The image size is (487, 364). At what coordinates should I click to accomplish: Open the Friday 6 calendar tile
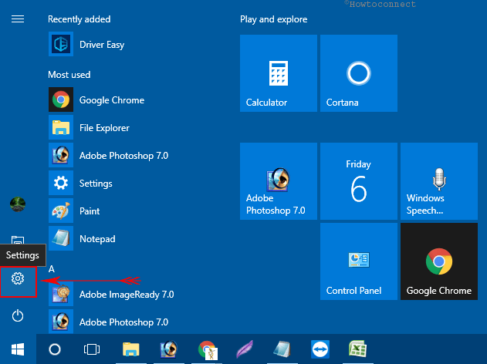pyautogui.click(x=359, y=181)
